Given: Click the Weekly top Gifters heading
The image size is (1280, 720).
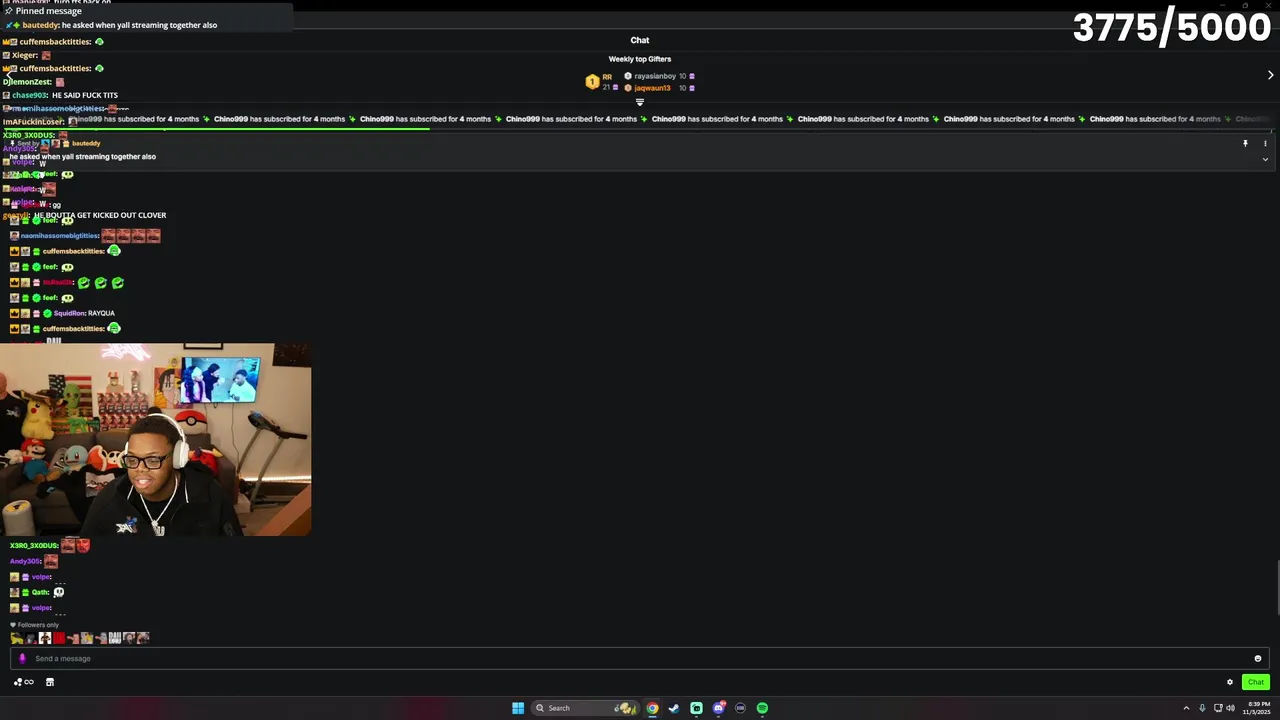Looking at the screenshot, I should click(x=640, y=59).
